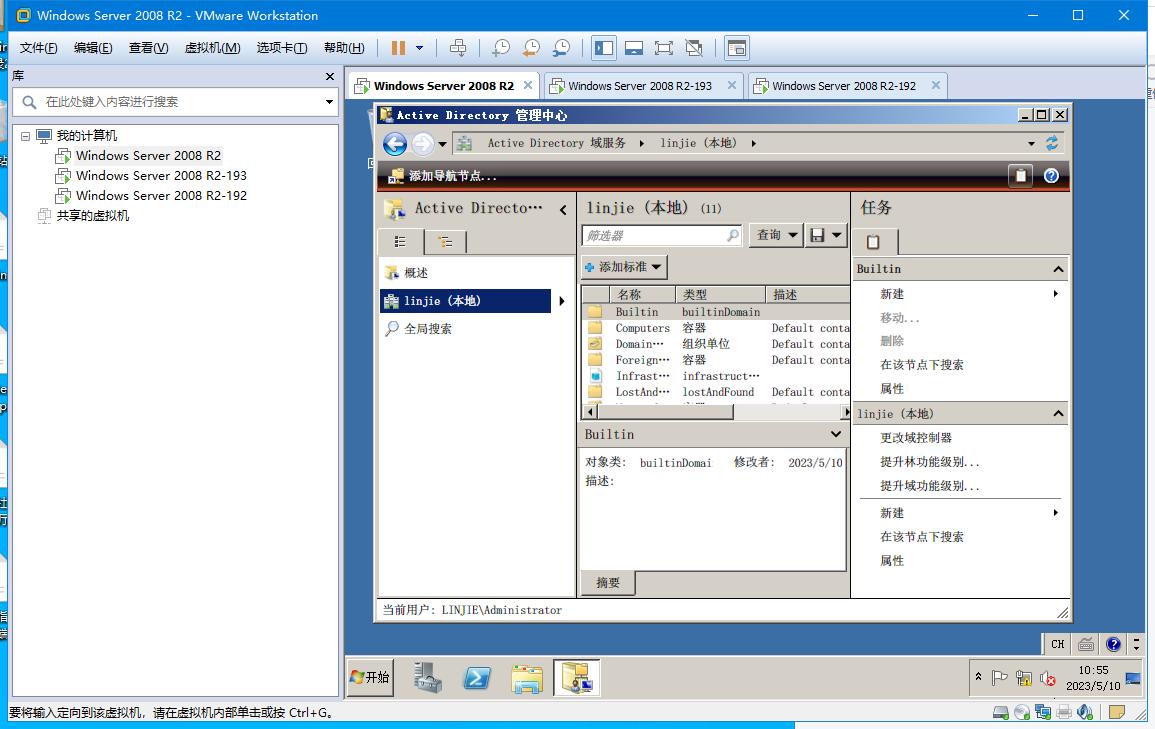Image resolution: width=1155 pixels, height=729 pixels.
Task: Open navigation history dropdown beside forward arrow
Action: [x=442, y=144]
